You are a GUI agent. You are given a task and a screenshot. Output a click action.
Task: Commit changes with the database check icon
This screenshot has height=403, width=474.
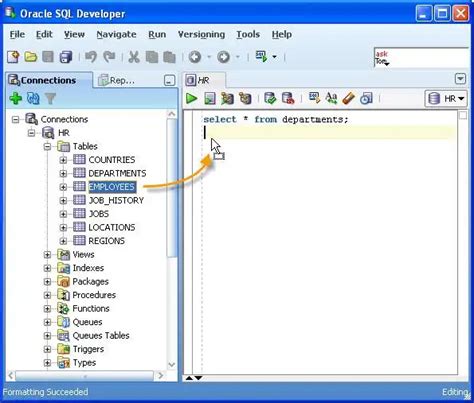click(x=270, y=98)
